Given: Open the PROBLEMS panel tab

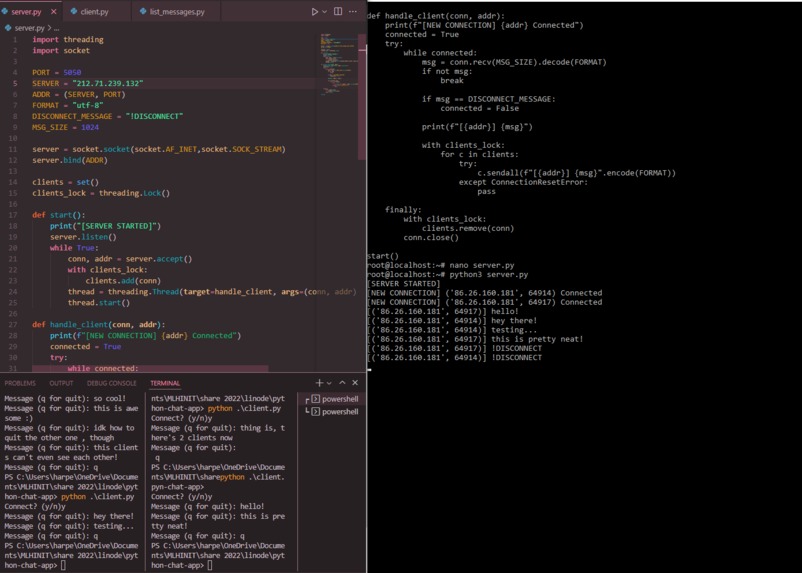Looking at the screenshot, I should coord(20,383).
